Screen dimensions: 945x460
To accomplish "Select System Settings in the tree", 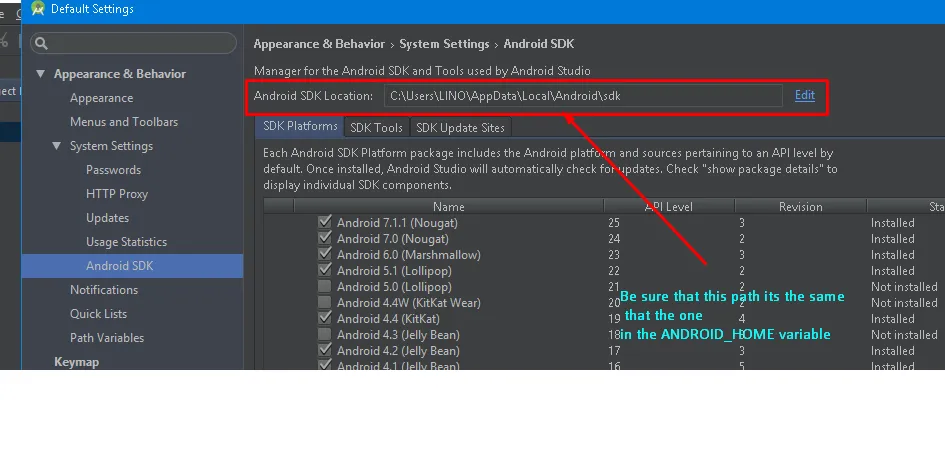I will pos(111,146).
